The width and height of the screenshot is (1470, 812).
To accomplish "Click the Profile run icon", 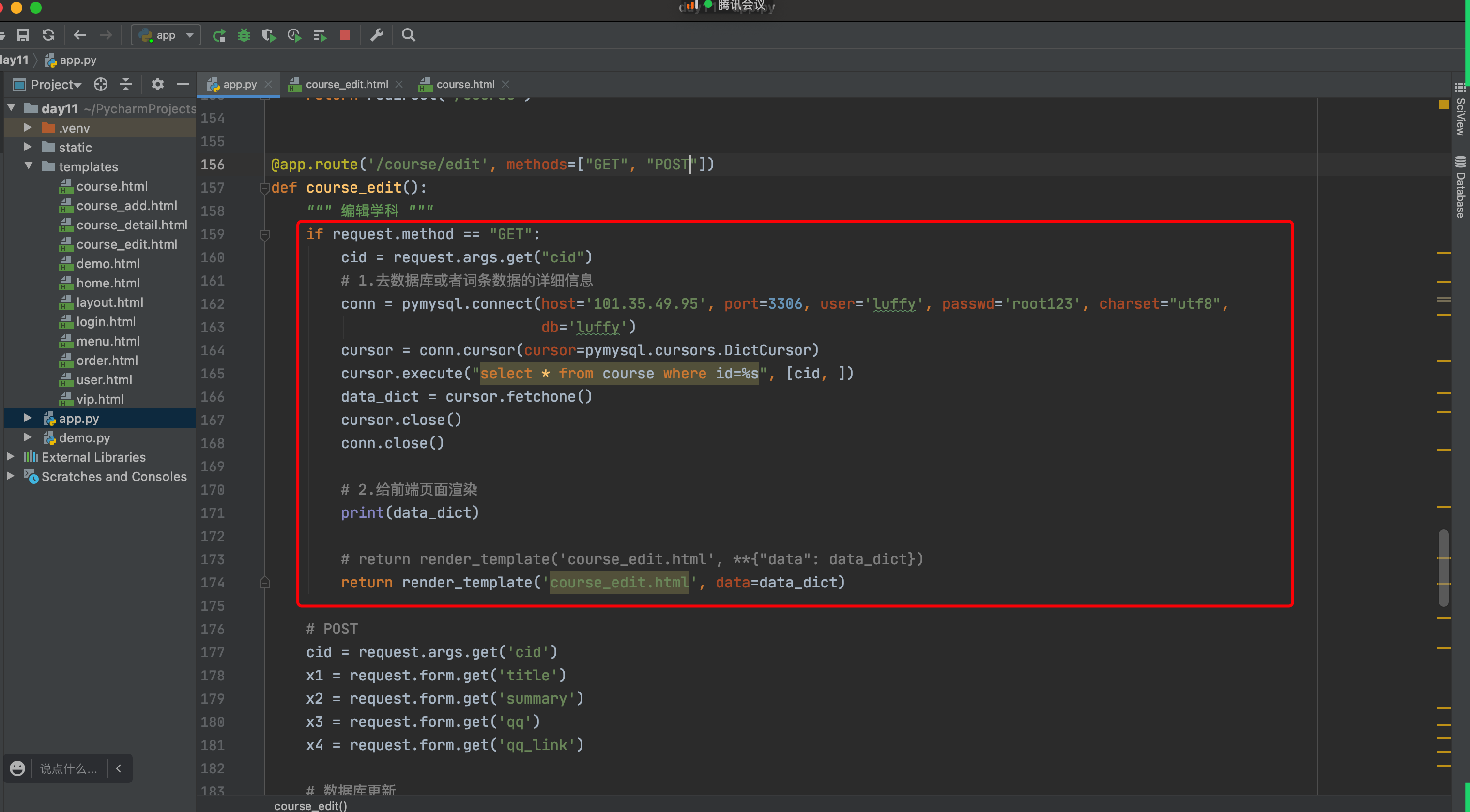I will (294, 35).
